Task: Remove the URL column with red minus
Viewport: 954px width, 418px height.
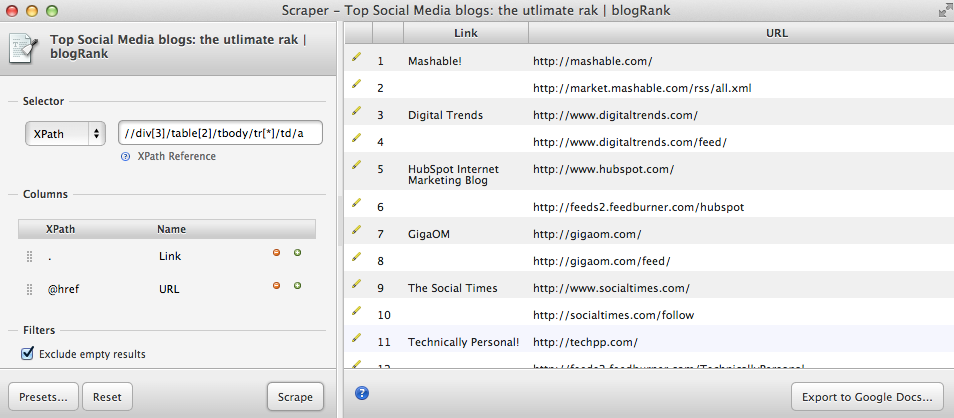Action: coord(277,285)
